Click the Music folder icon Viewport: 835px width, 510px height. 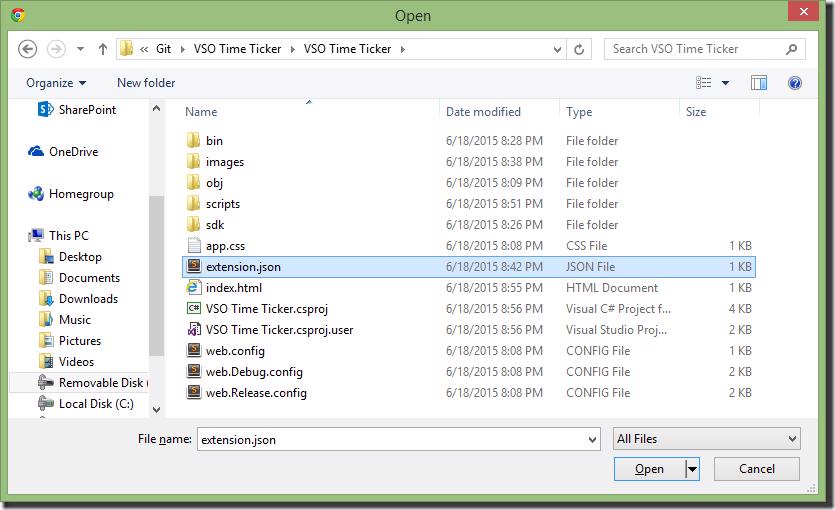click(x=46, y=319)
